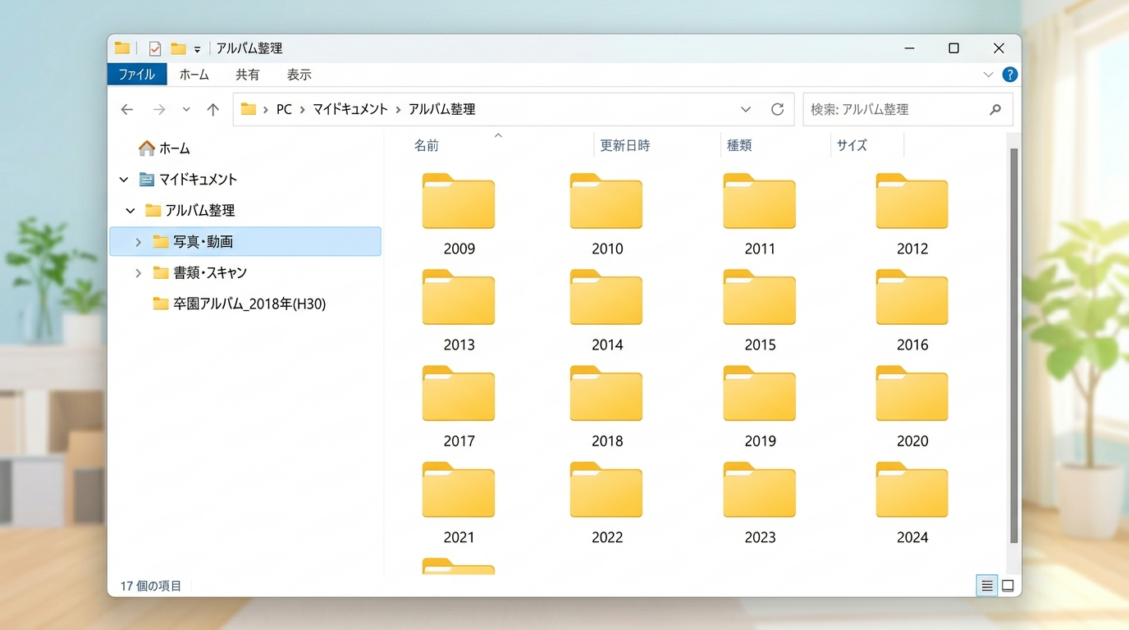Expand the 書類・スキャン tree node
This screenshot has width=1129, height=630.
tap(139, 273)
